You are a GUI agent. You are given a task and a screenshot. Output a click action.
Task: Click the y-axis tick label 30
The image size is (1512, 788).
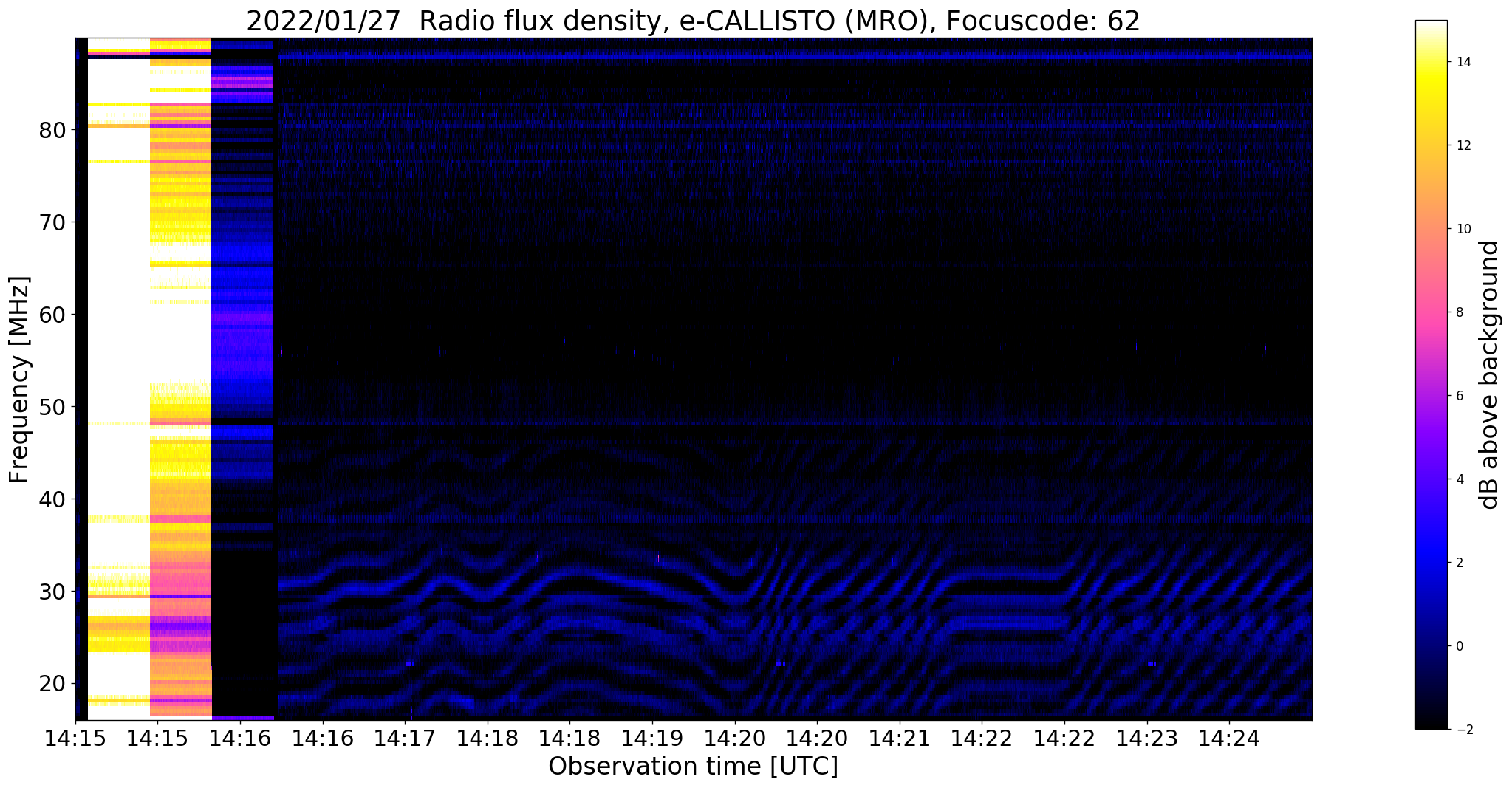pyautogui.click(x=52, y=592)
